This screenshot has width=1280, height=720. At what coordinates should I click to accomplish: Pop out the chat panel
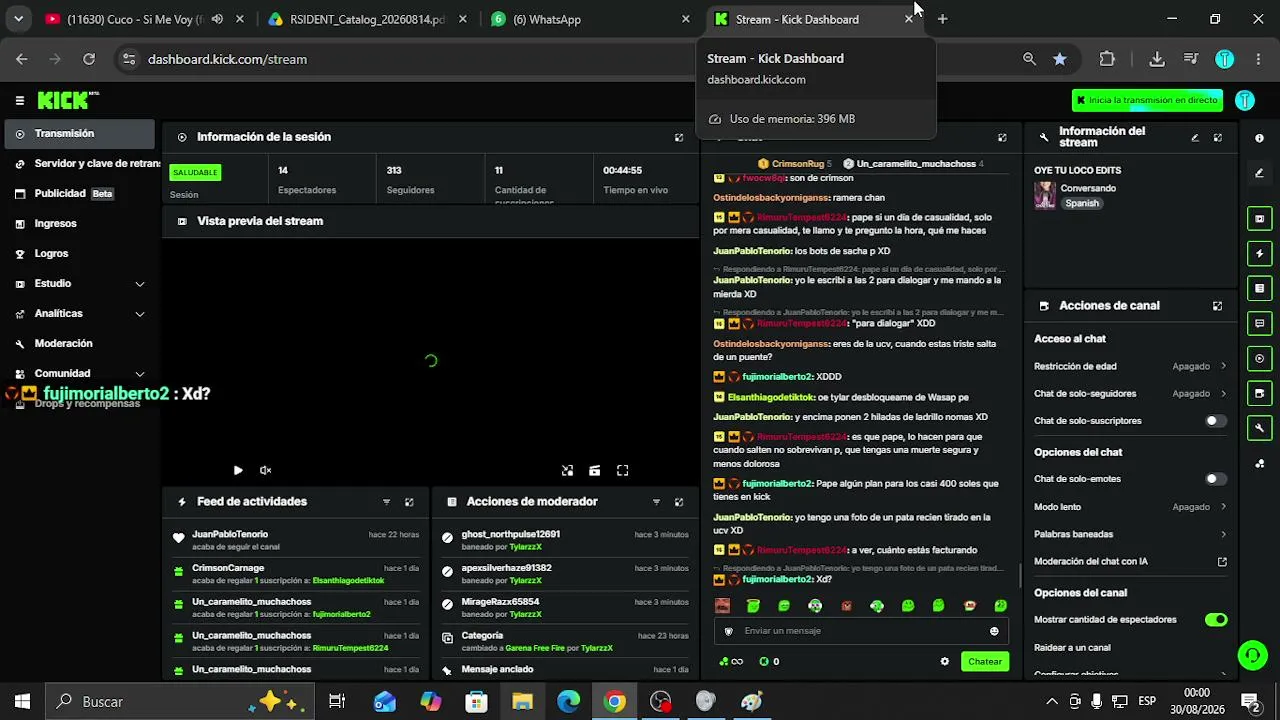[x=1002, y=137]
